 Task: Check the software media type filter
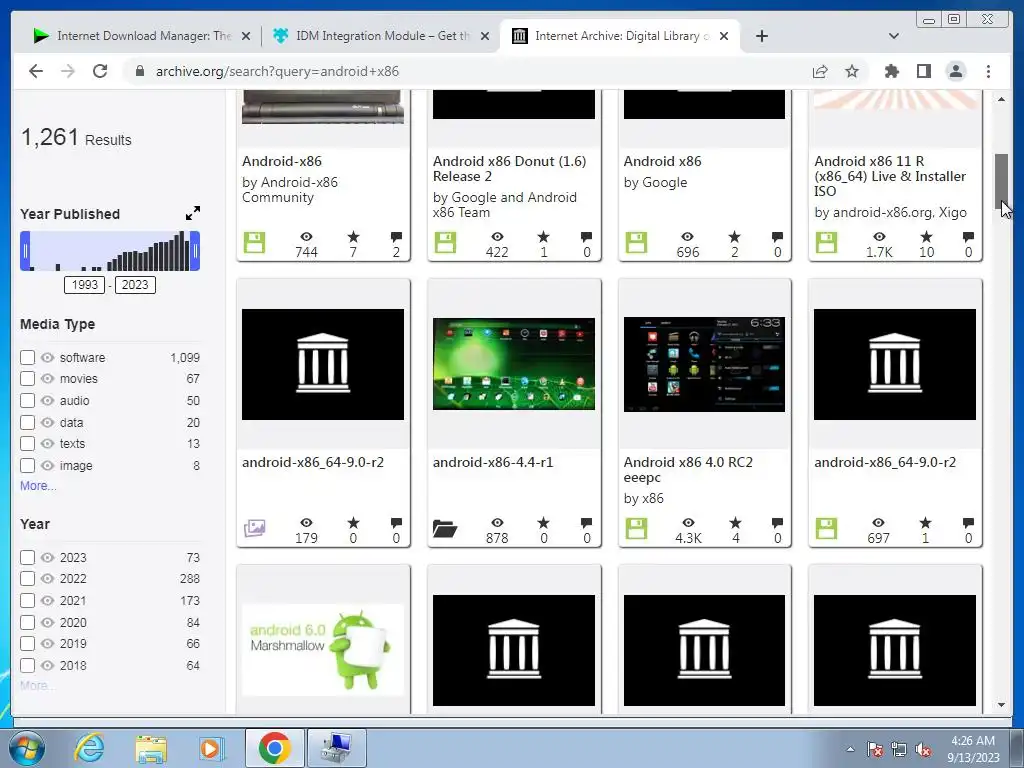tap(27, 357)
